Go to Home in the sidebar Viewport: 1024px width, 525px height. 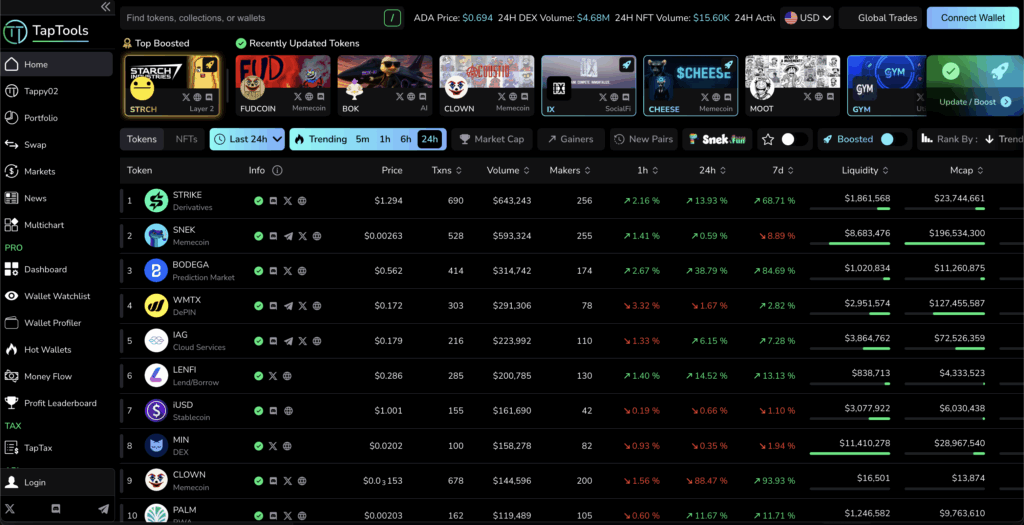[57, 65]
